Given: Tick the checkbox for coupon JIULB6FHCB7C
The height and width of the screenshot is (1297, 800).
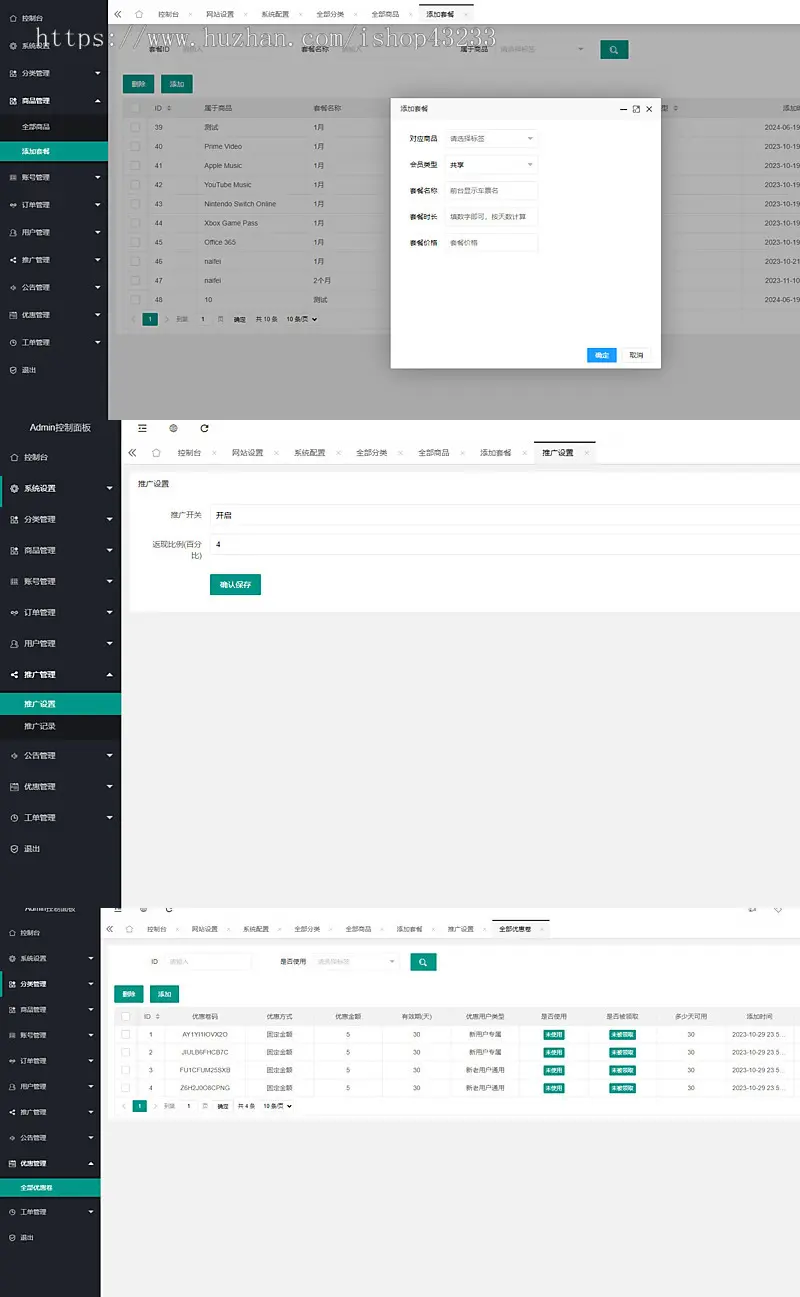Looking at the screenshot, I should [126, 1052].
